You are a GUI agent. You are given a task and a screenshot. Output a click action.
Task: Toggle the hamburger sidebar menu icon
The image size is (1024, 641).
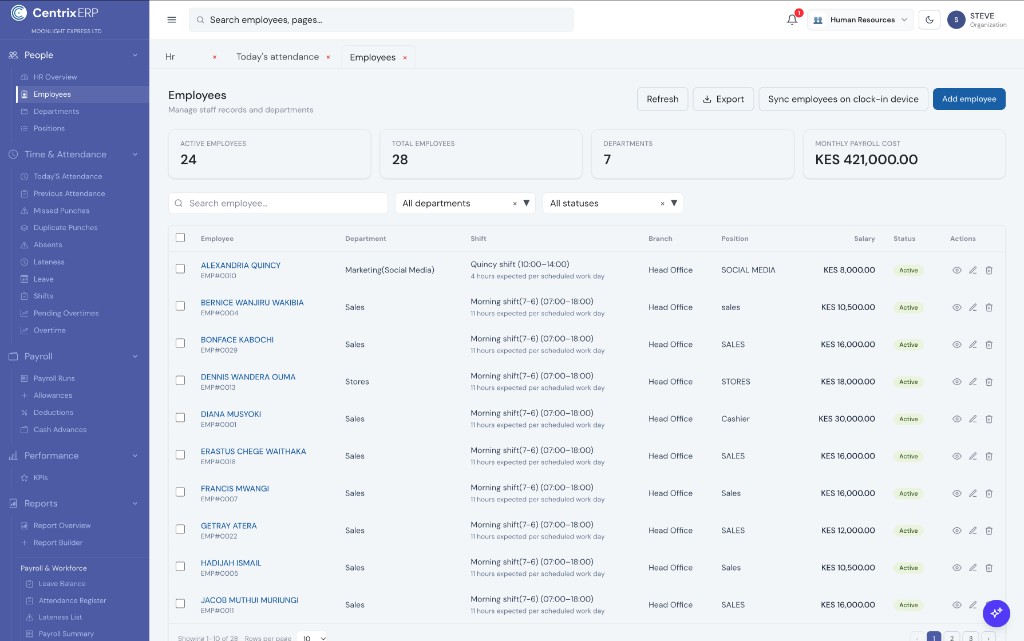172,20
